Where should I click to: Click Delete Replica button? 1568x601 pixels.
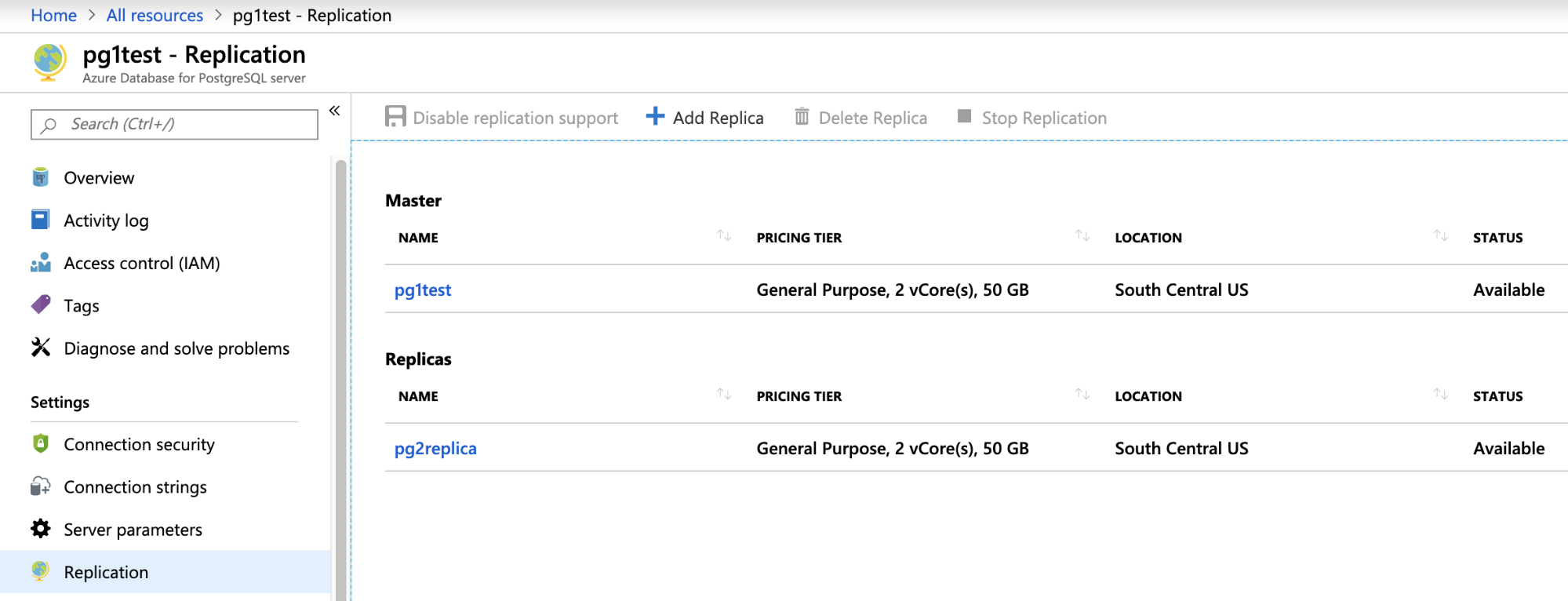(860, 118)
